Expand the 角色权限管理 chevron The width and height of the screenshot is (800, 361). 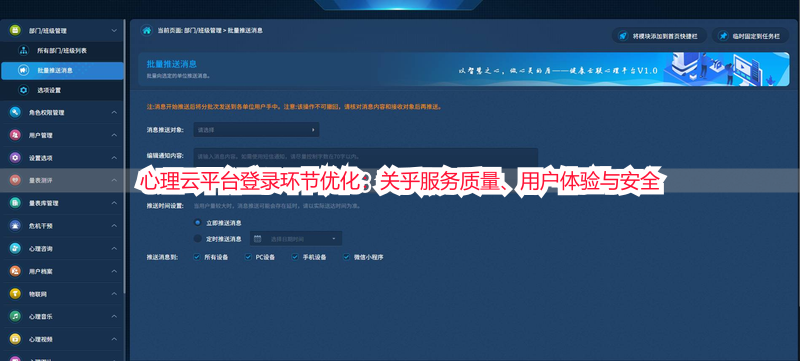point(114,112)
